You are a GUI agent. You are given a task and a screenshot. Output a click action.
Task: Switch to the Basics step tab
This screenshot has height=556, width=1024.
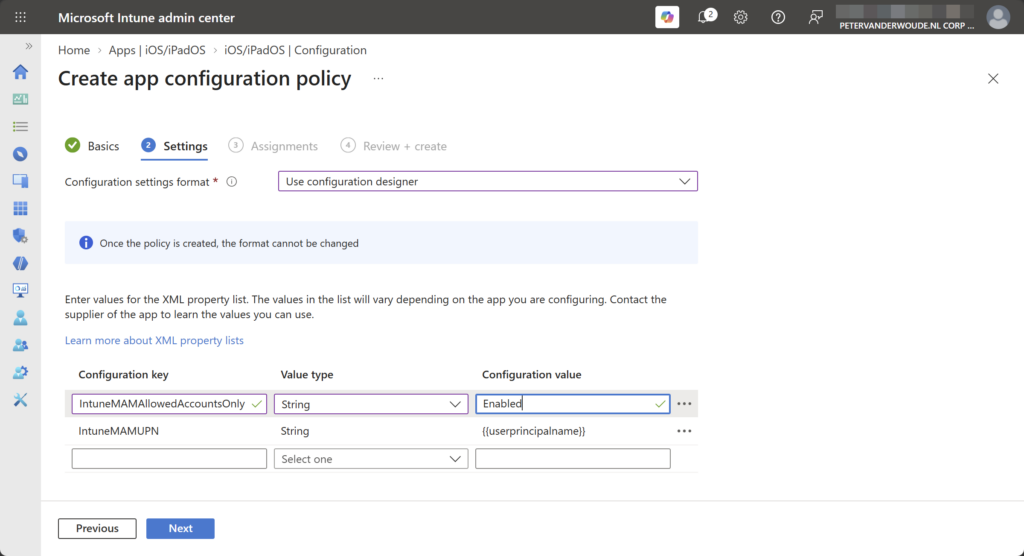92,146
